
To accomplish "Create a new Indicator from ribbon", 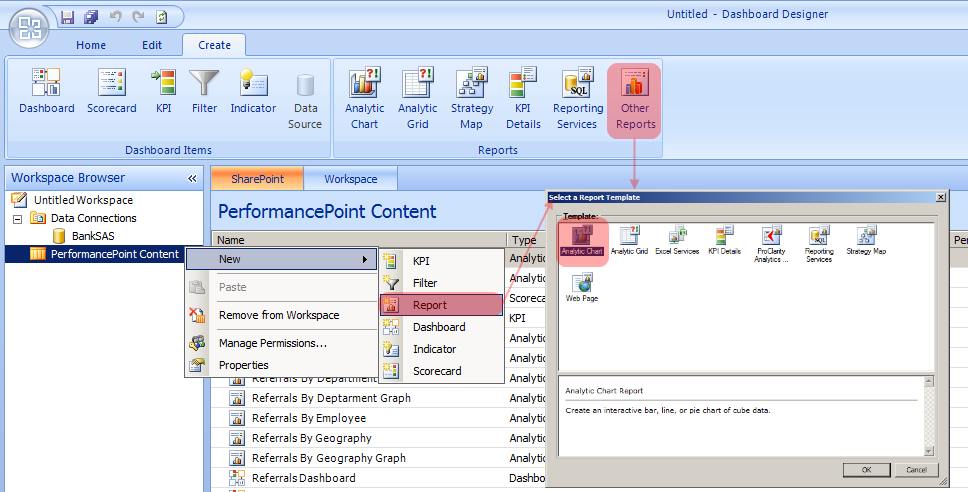I will [x=253, y=91].
